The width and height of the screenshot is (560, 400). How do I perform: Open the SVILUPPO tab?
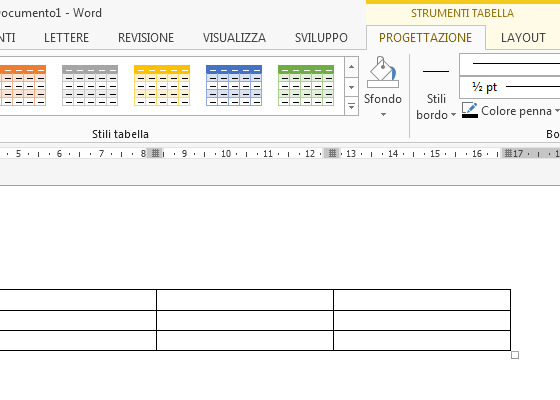[x=321, y=38]
